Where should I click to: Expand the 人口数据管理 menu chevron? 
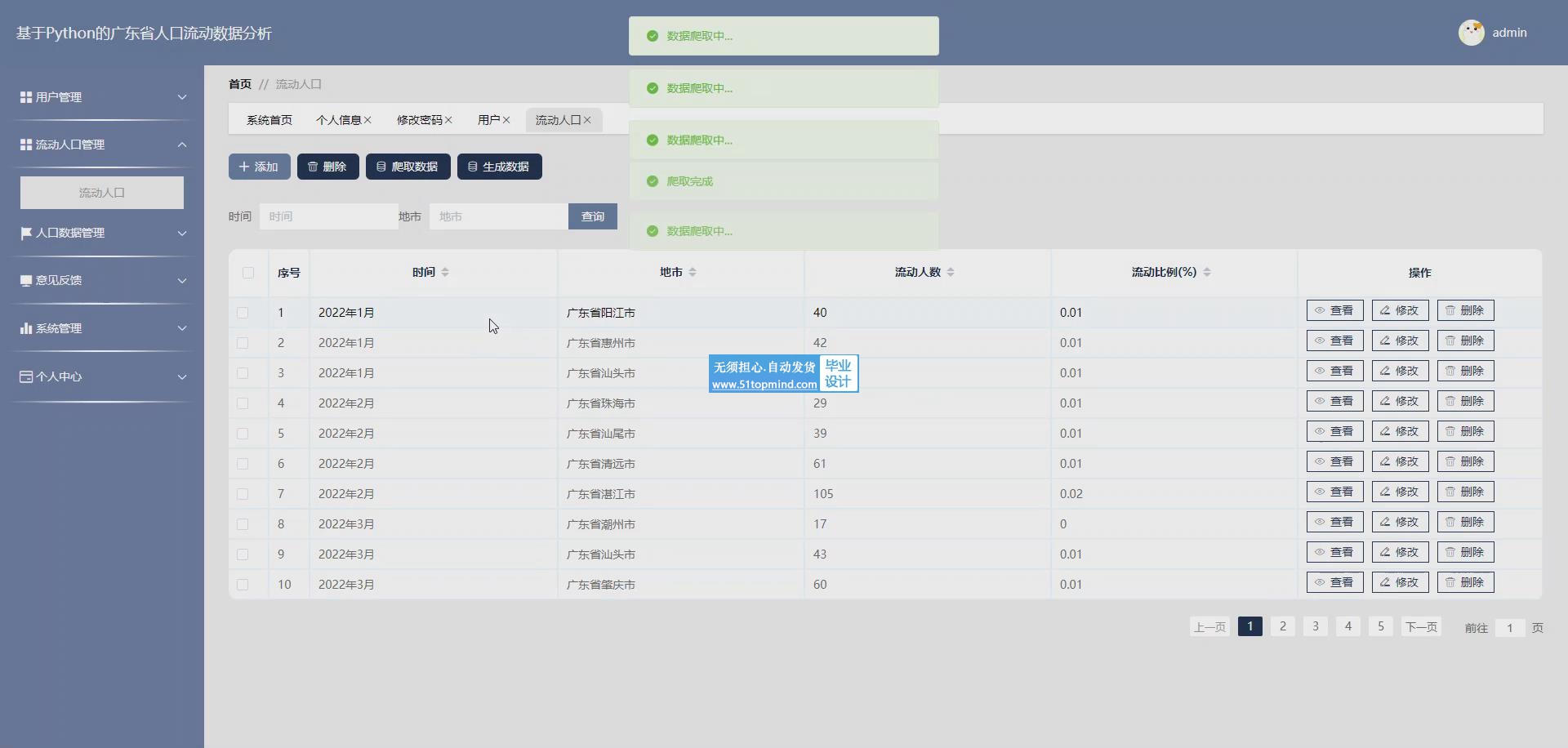click(x=182, y=233)
